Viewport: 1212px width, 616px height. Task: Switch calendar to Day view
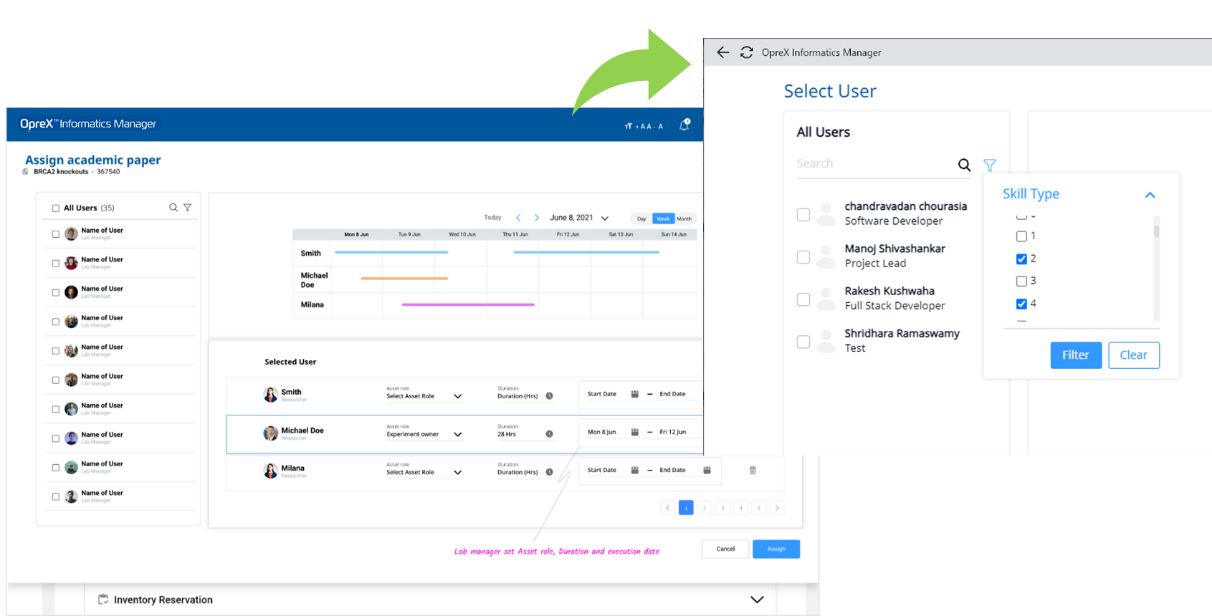click(641, 218)
